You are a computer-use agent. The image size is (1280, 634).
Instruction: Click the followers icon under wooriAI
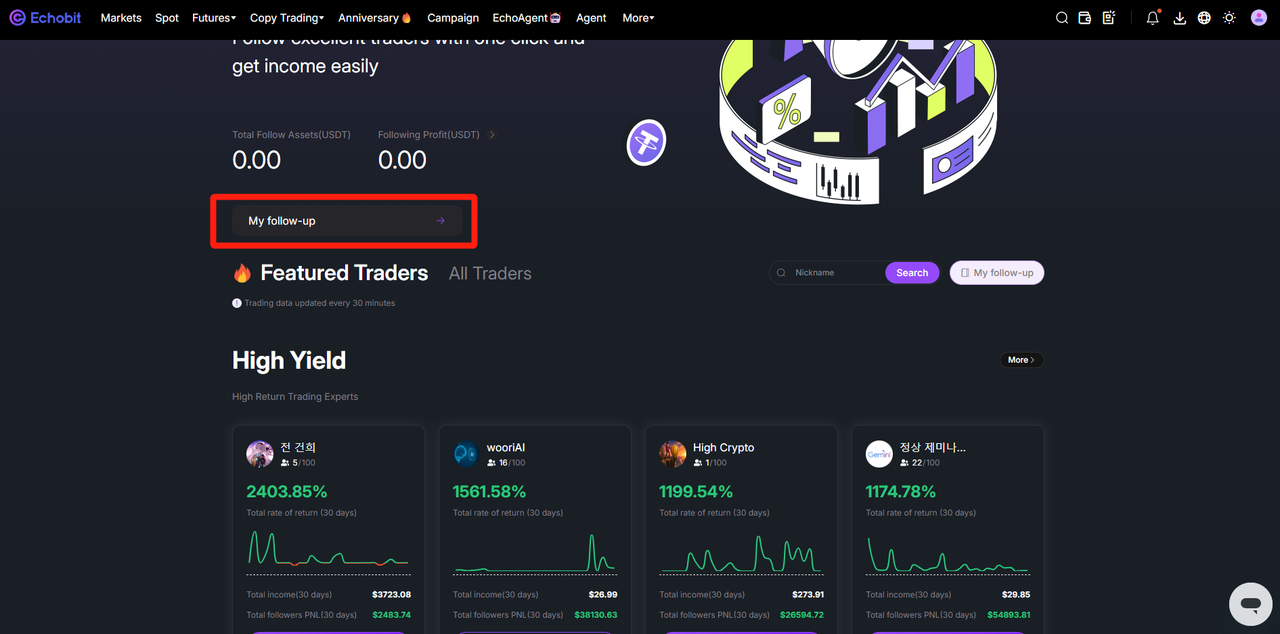pyautogui.click(x=492, y=463)
